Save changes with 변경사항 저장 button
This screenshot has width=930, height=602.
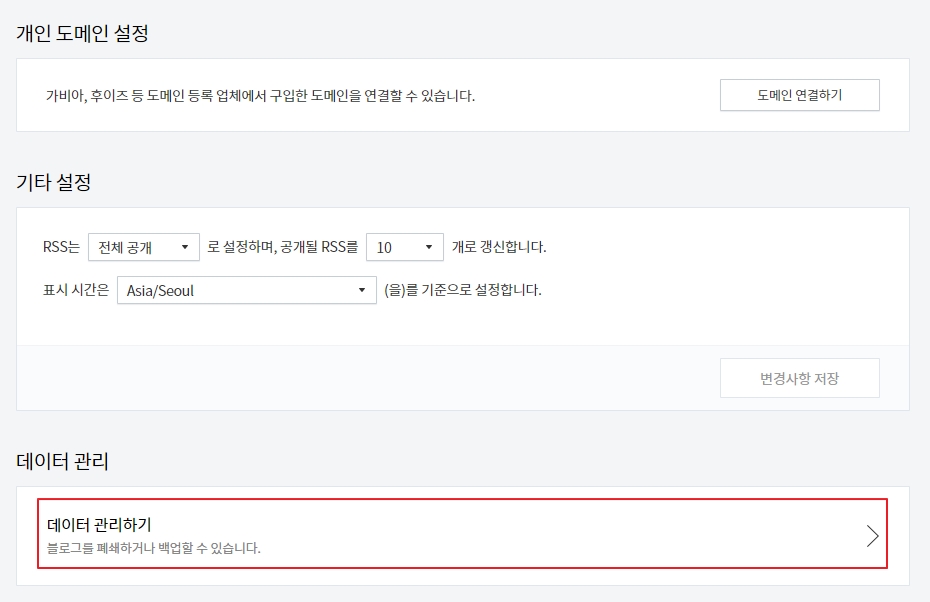(800, 378)
